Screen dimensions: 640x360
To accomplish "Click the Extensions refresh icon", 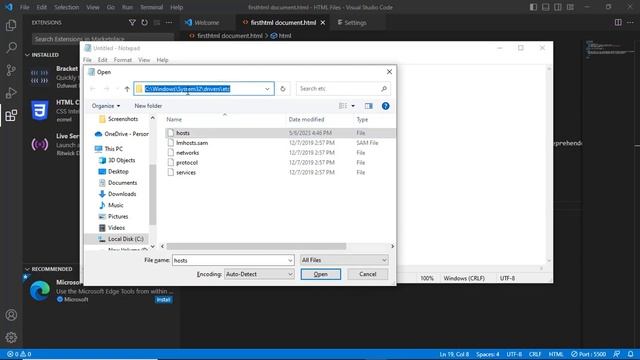I will click(144, 23).
